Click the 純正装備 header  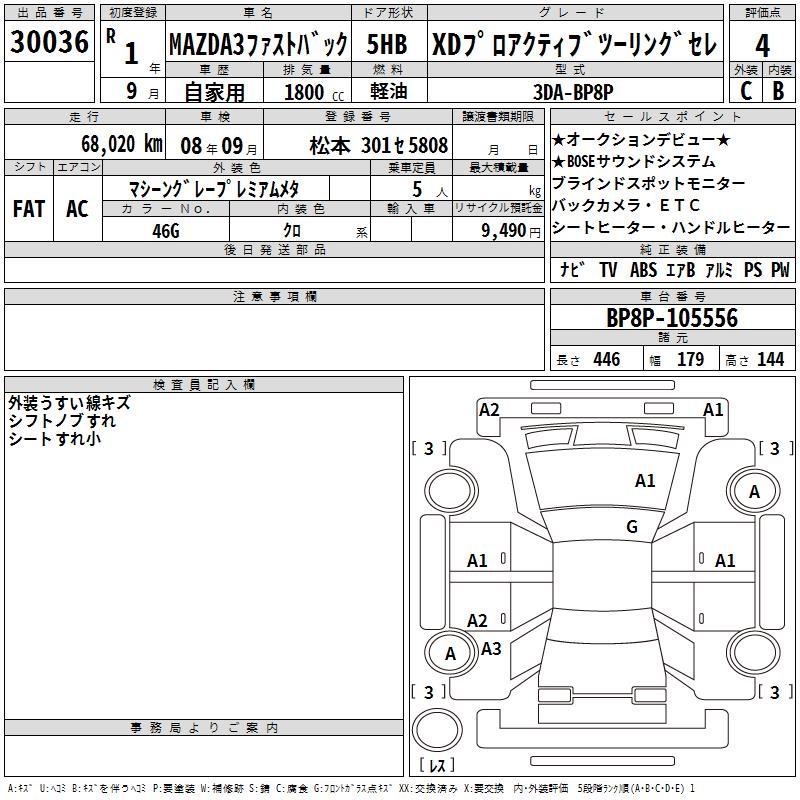point(672,249)
